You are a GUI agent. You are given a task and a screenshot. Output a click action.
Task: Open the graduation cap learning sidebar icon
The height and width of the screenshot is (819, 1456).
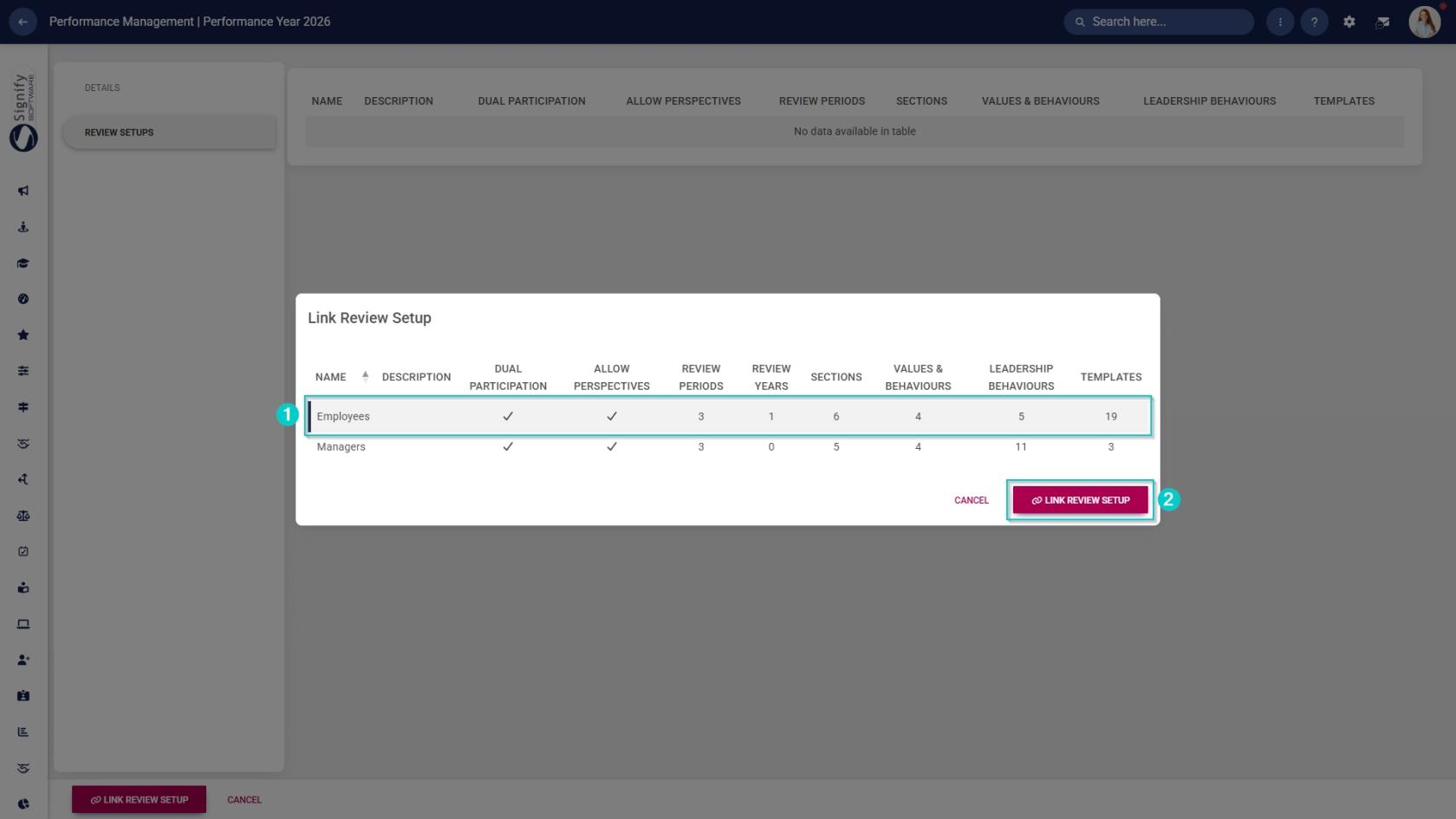(23, 263)
